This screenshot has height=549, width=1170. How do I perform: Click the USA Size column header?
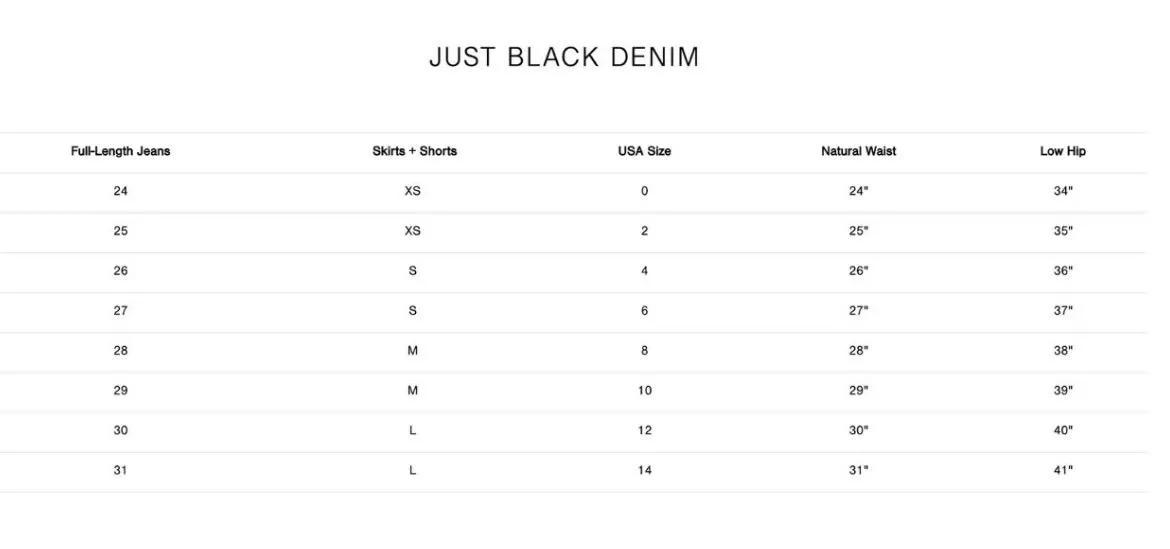click(x=644, y=151)
